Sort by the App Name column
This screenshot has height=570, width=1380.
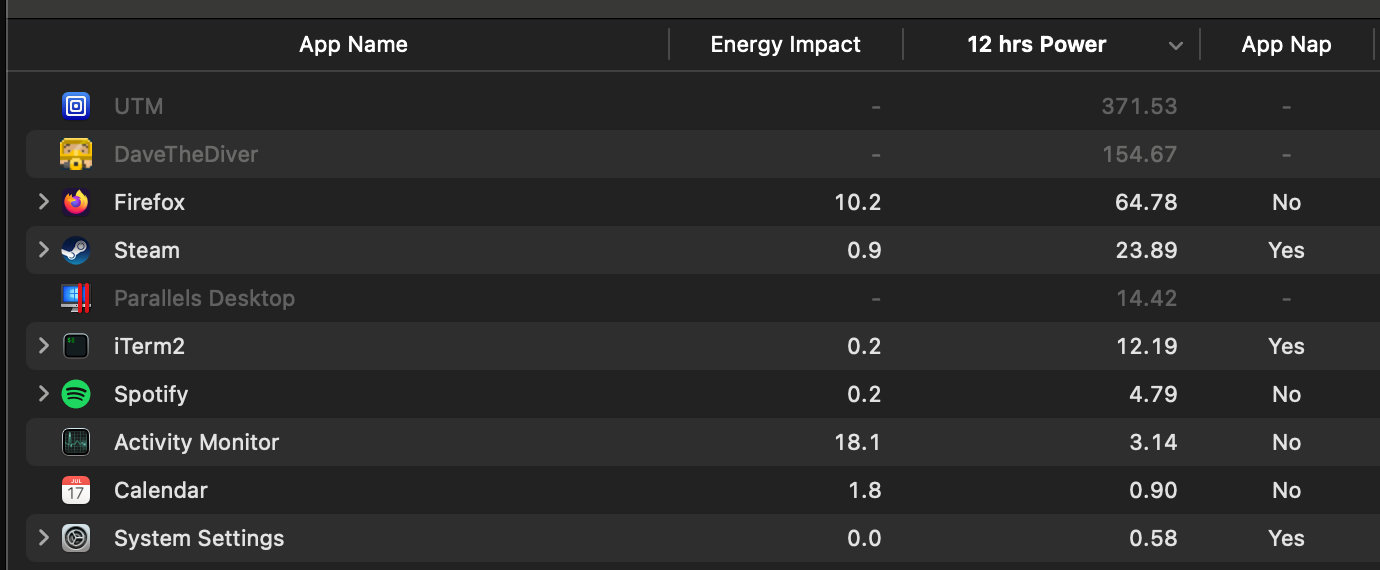click(353, 44)
